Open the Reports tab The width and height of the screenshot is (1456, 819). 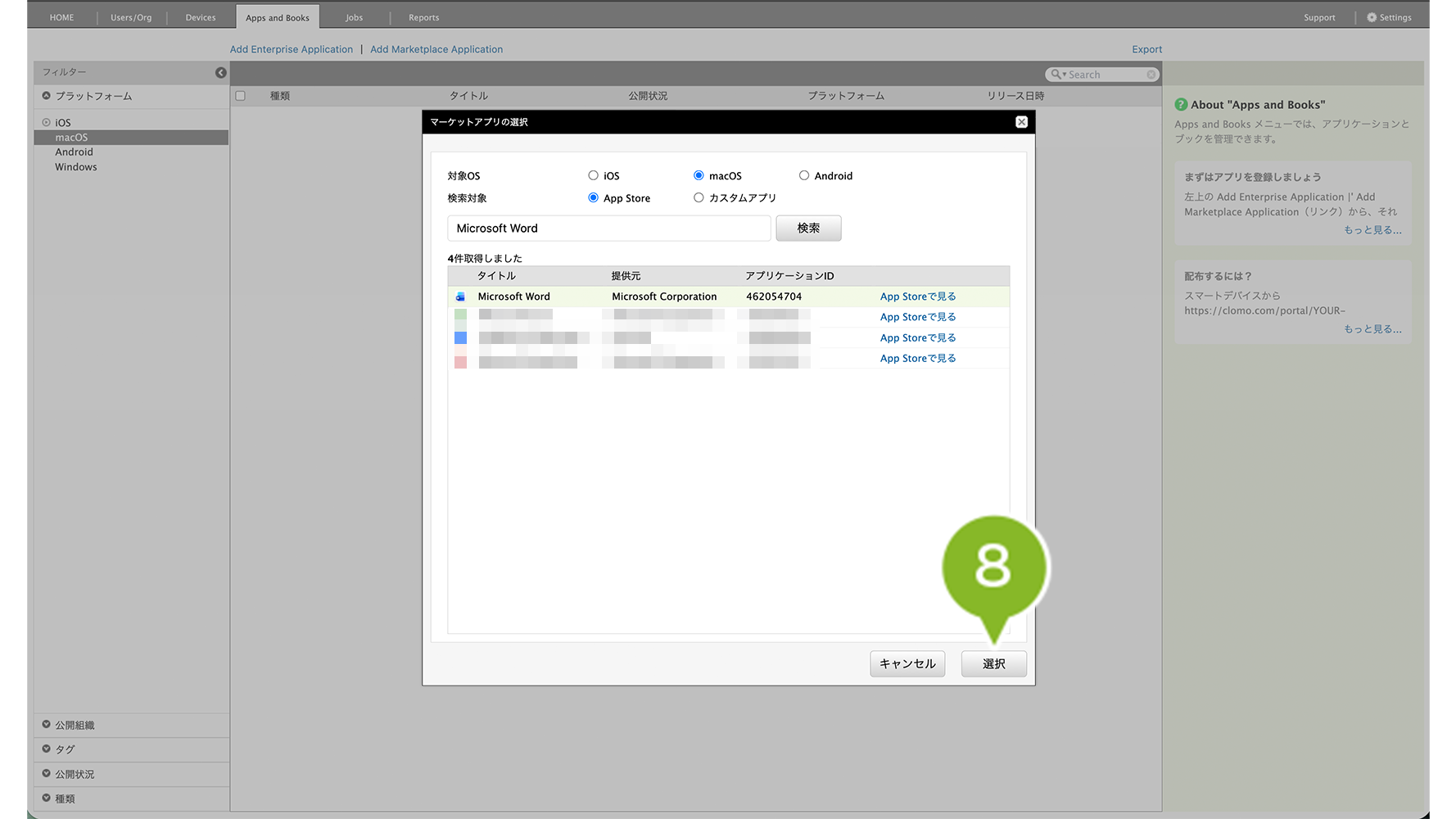[x=424, y=17]
